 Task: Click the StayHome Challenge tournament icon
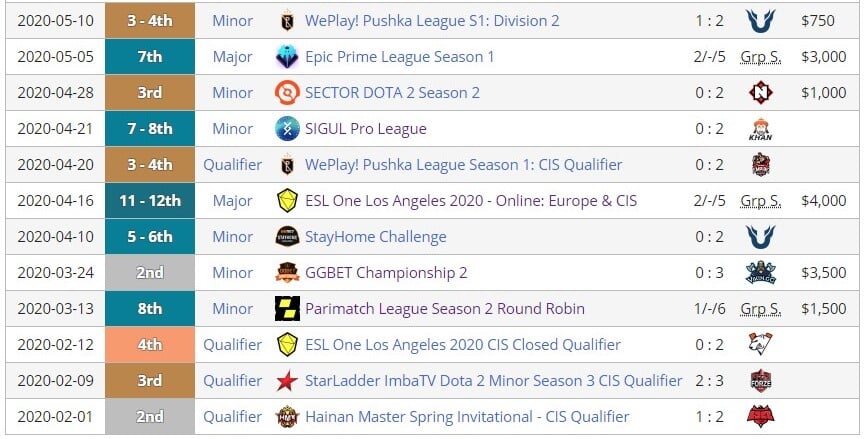coord(287,236)
